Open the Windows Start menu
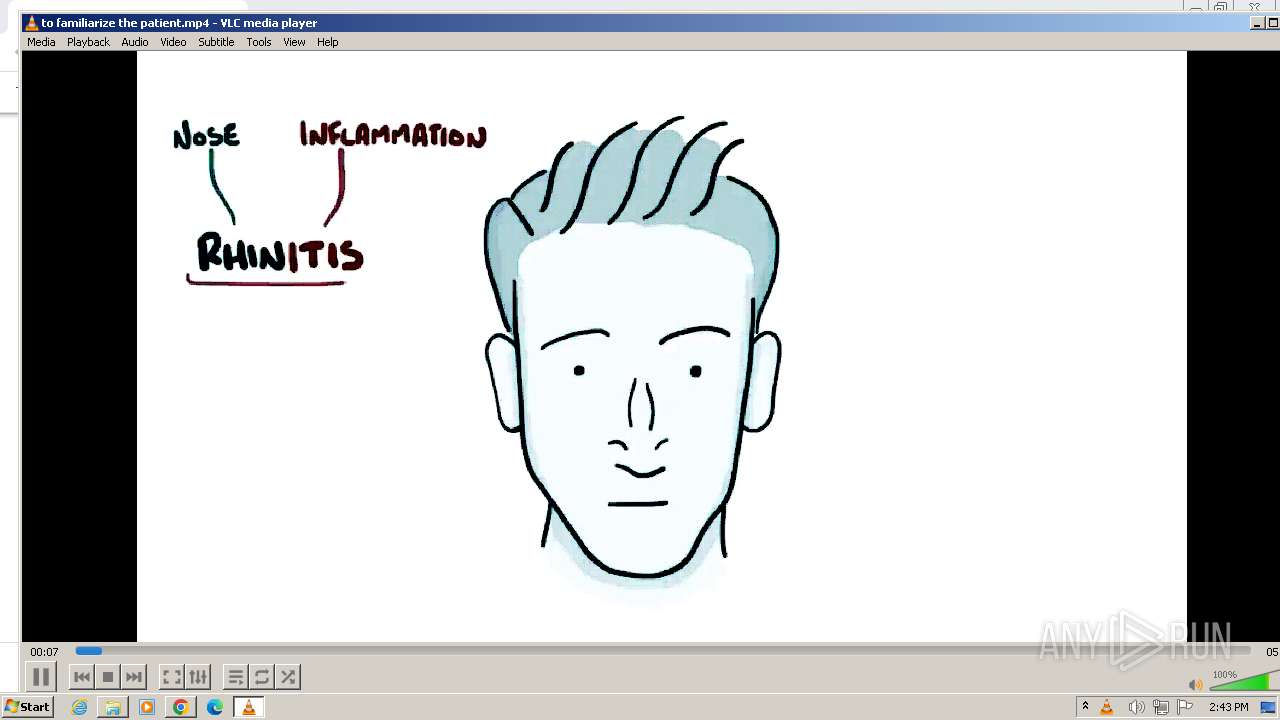Screen dimensions: 1280x720 (27, 707)
